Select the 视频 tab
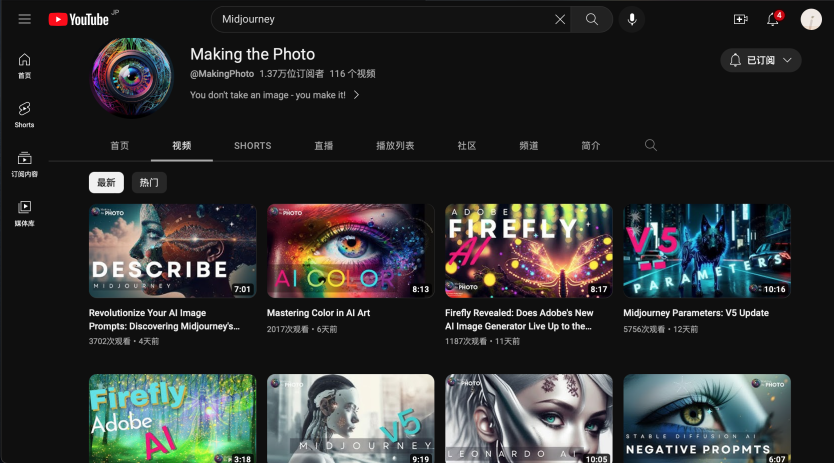This screenshot has height=463, width=834. [182, 146]
